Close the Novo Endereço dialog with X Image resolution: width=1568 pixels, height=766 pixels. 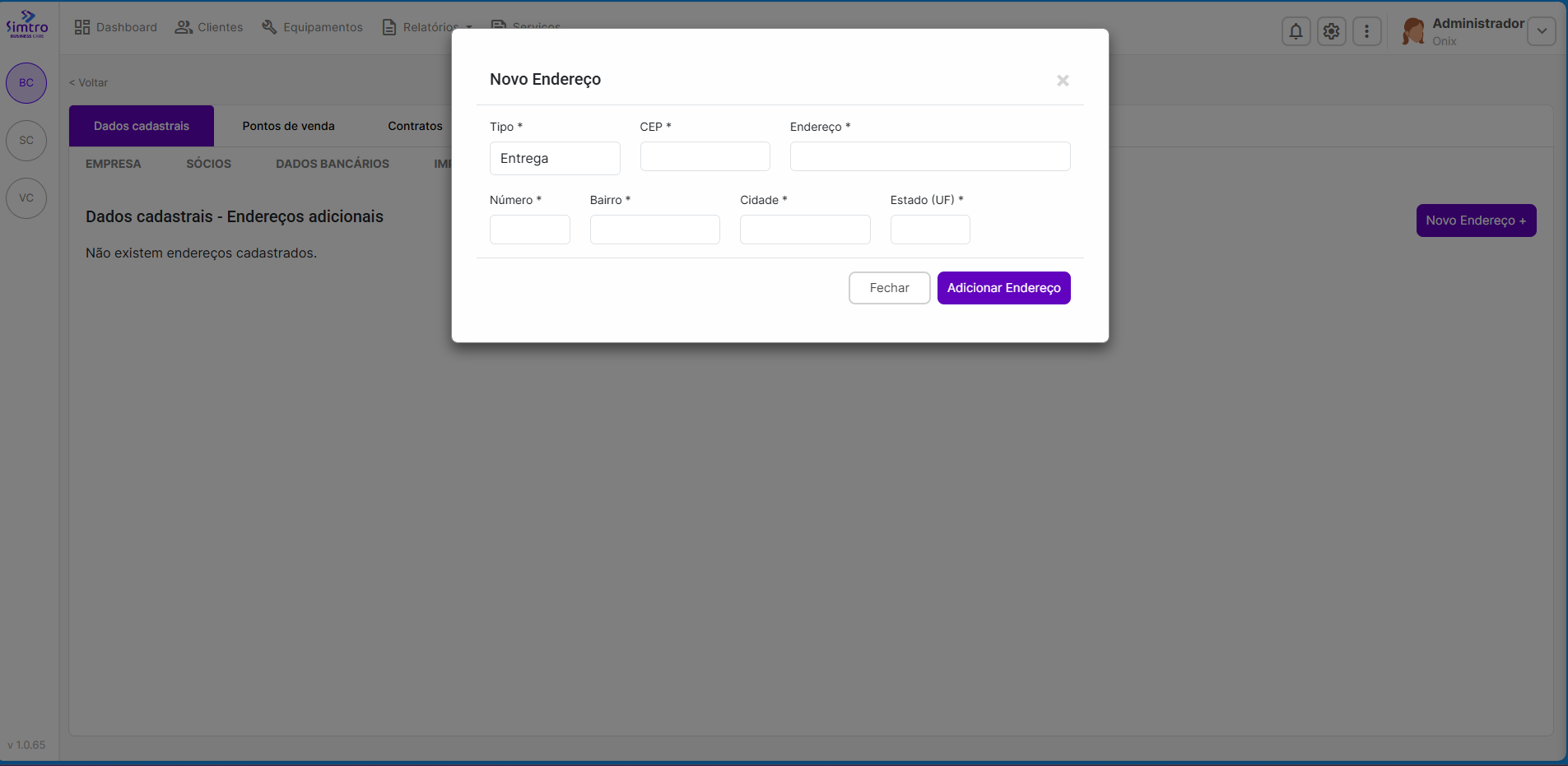[1063, 81]
